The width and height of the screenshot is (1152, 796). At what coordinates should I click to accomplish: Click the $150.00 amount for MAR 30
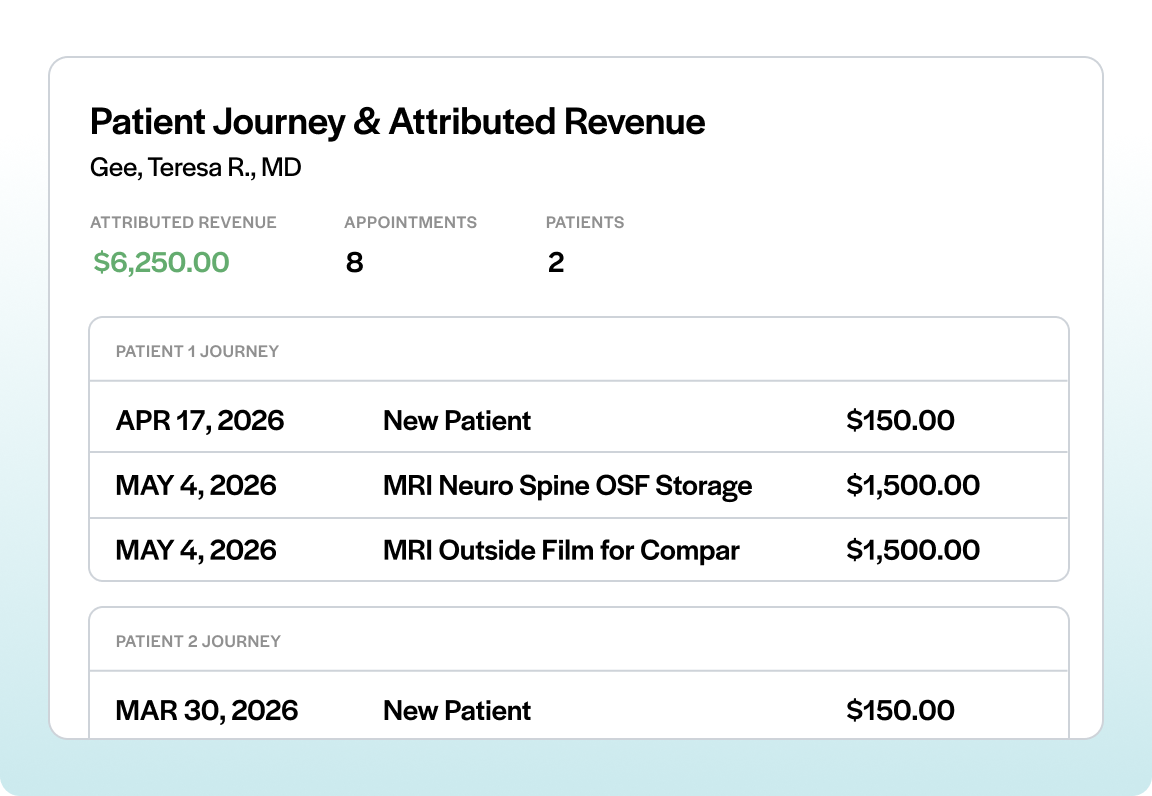pos(900,711)
